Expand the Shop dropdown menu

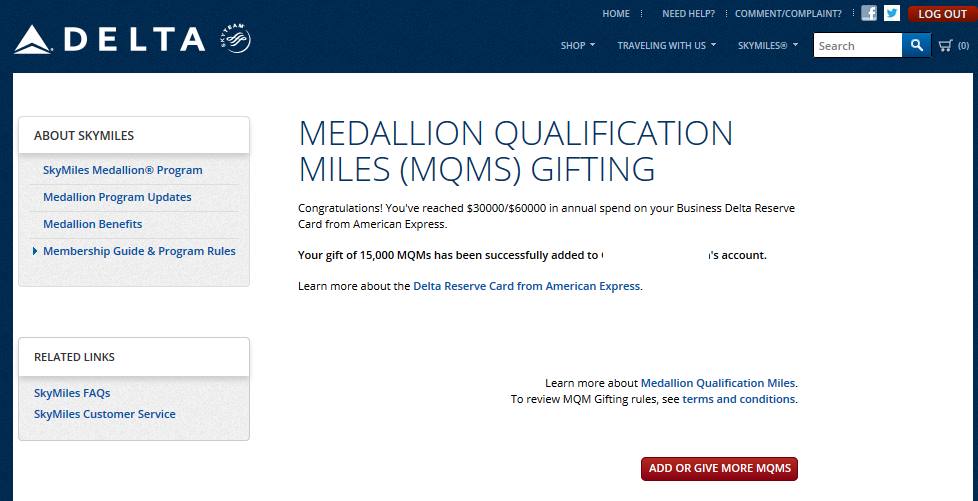pos(578,45)
